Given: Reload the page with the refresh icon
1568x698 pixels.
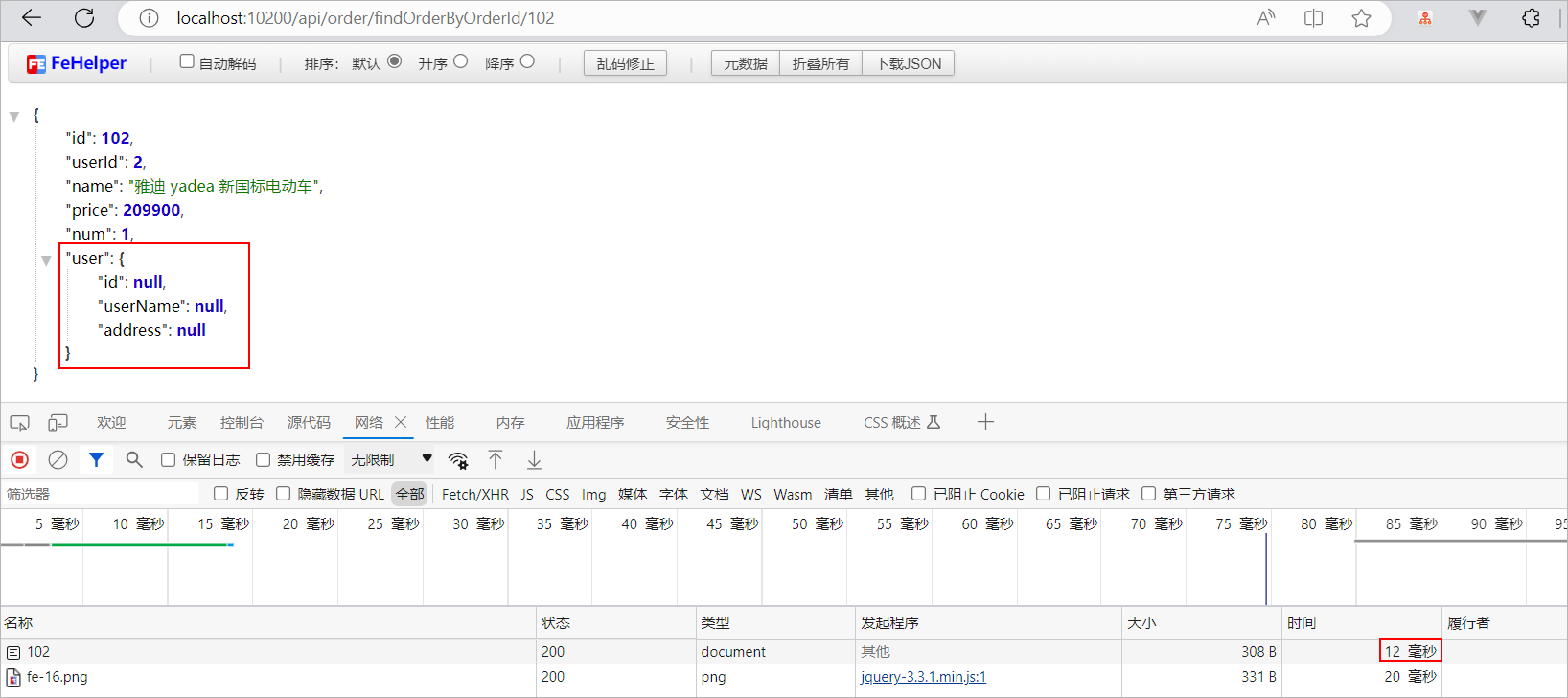Looking at the screenshot, I should click(84, 17).
